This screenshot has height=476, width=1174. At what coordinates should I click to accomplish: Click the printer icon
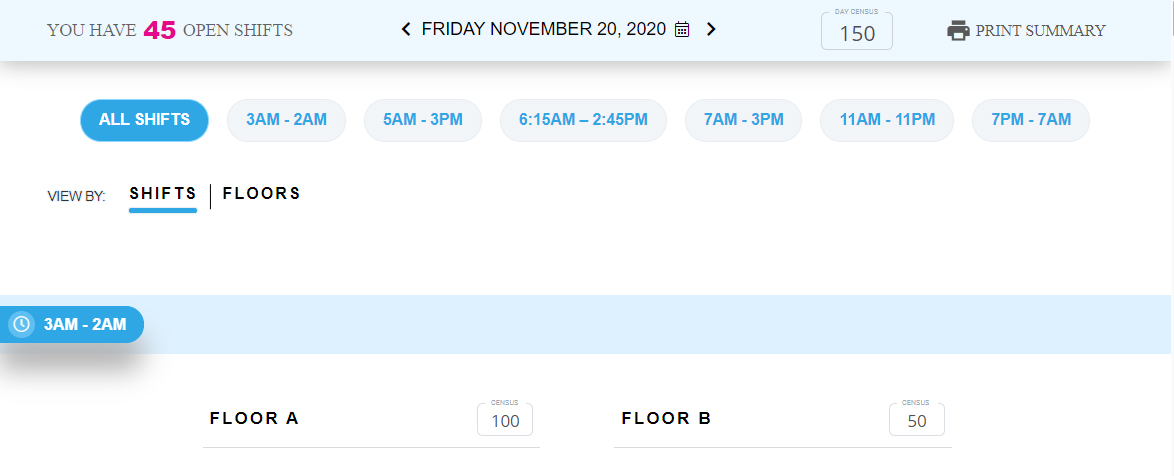958,31
